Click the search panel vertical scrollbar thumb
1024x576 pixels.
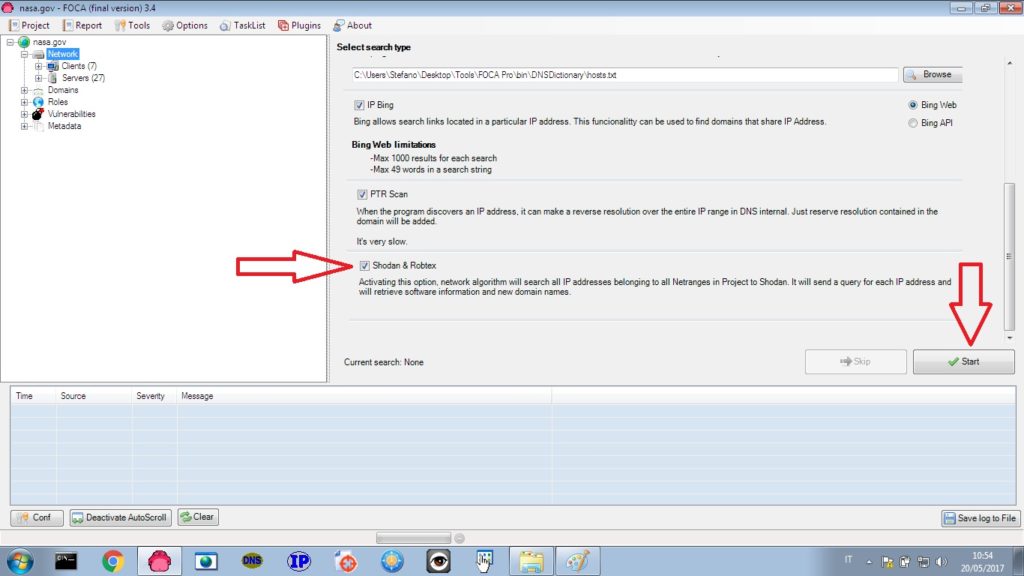(x=1010, y=257)
